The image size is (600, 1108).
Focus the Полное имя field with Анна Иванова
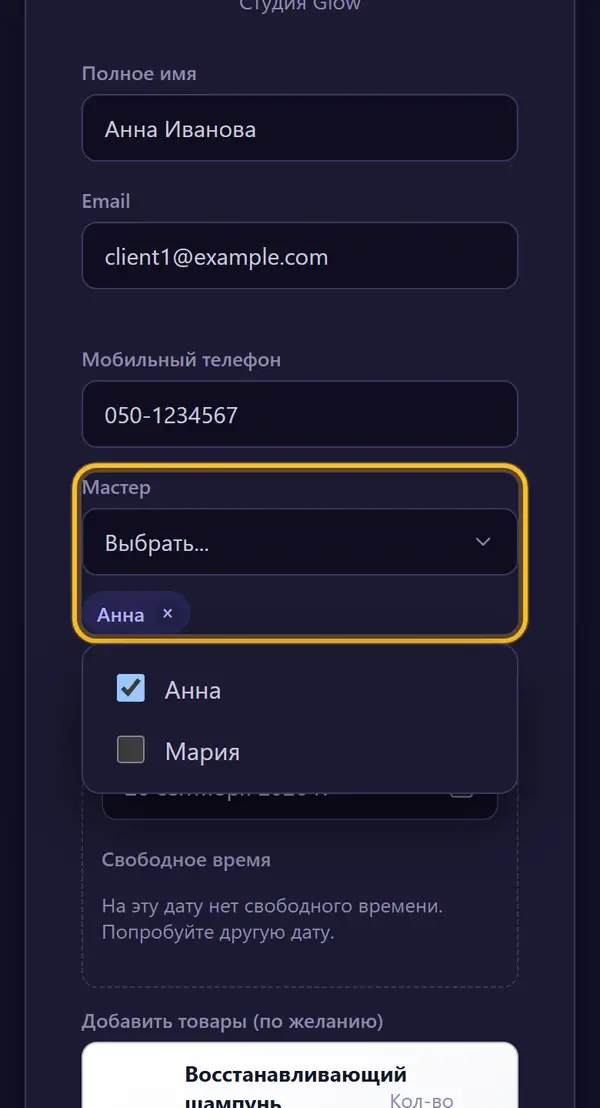click(x=300, y=128)
